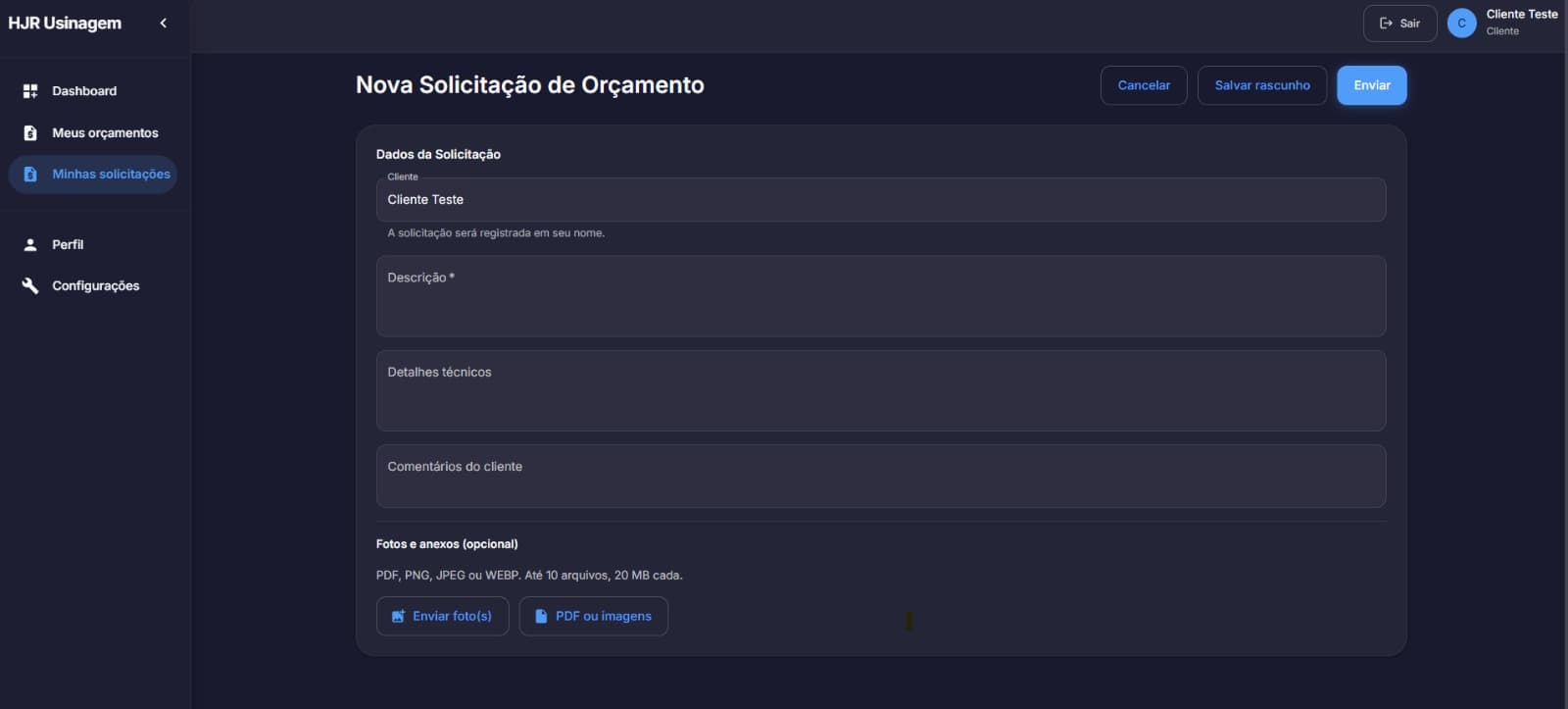Click Salvar rascunho to save draft
Viewport: 1568px width, 709px height.
pos(1262,85)
